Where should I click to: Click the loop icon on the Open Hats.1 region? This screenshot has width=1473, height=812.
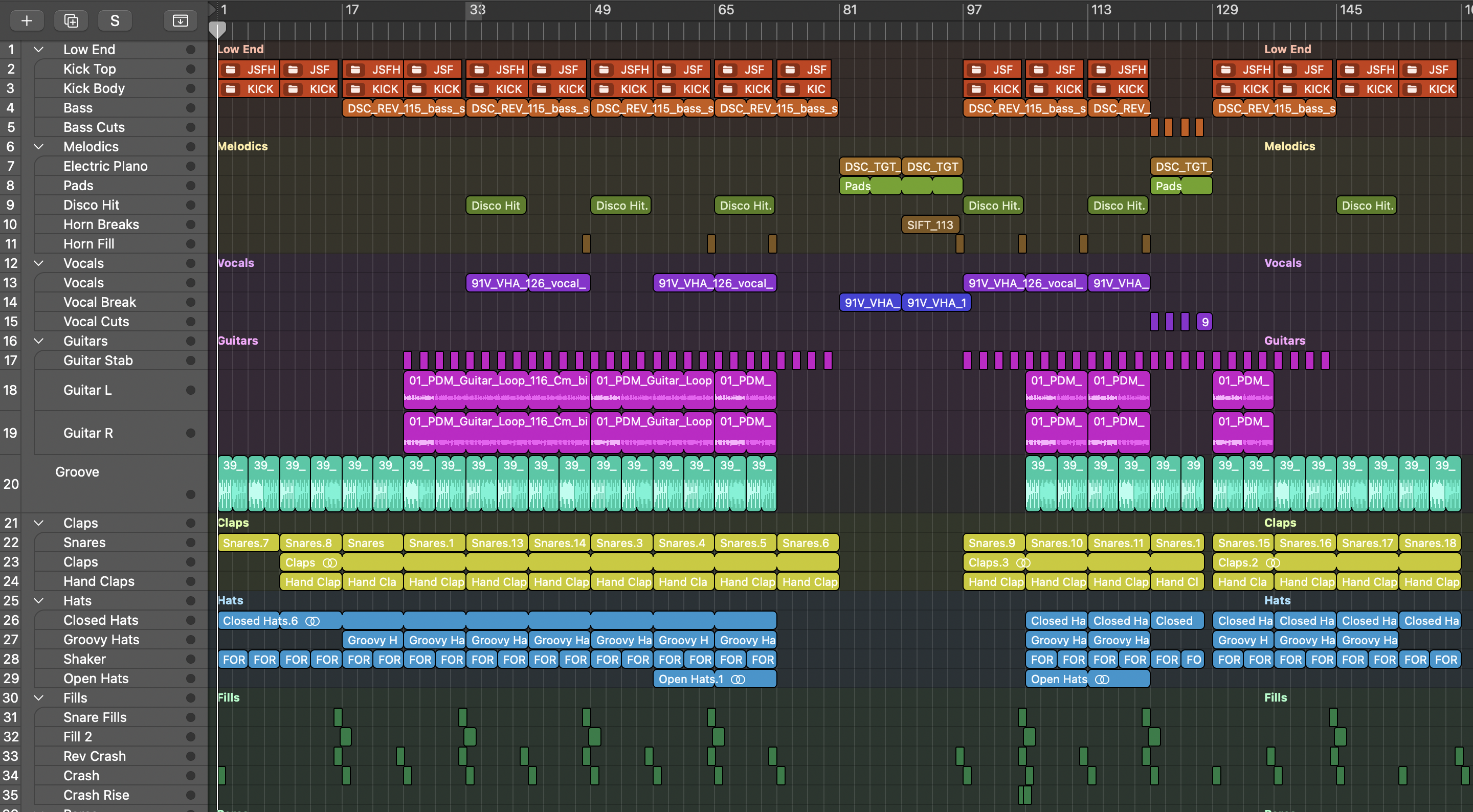click(x=738, y=680)
